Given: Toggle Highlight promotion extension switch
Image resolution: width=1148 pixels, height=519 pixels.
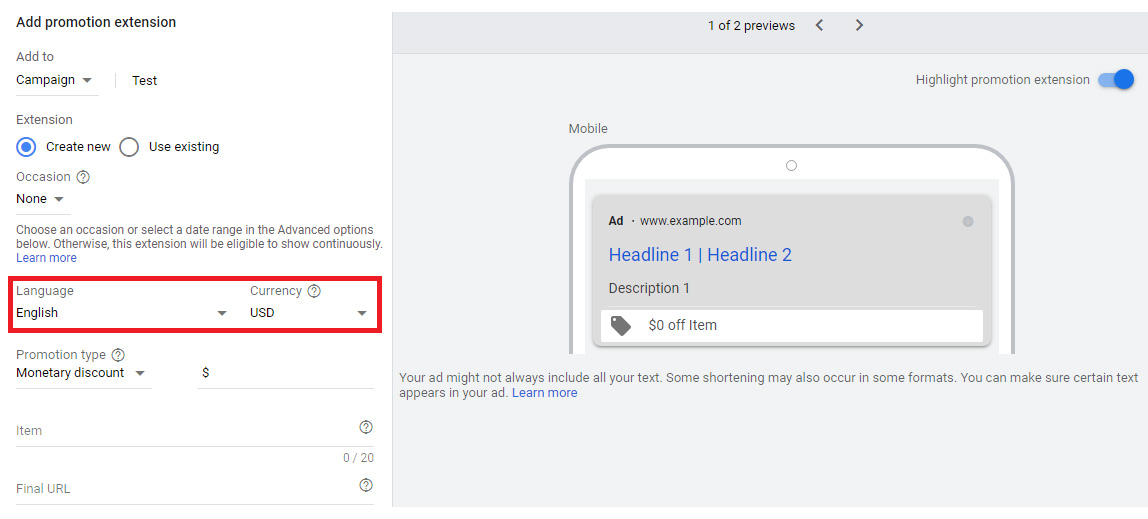Looking at the screenshot, I should [x=1116, y=80].
